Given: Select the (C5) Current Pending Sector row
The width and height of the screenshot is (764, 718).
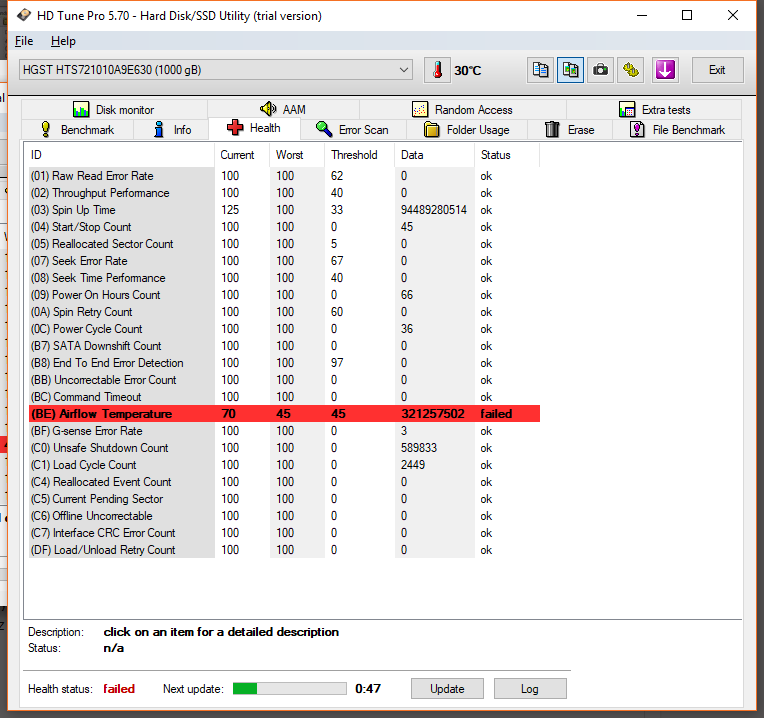Looking at the screenshot, I should click(284, 499).
